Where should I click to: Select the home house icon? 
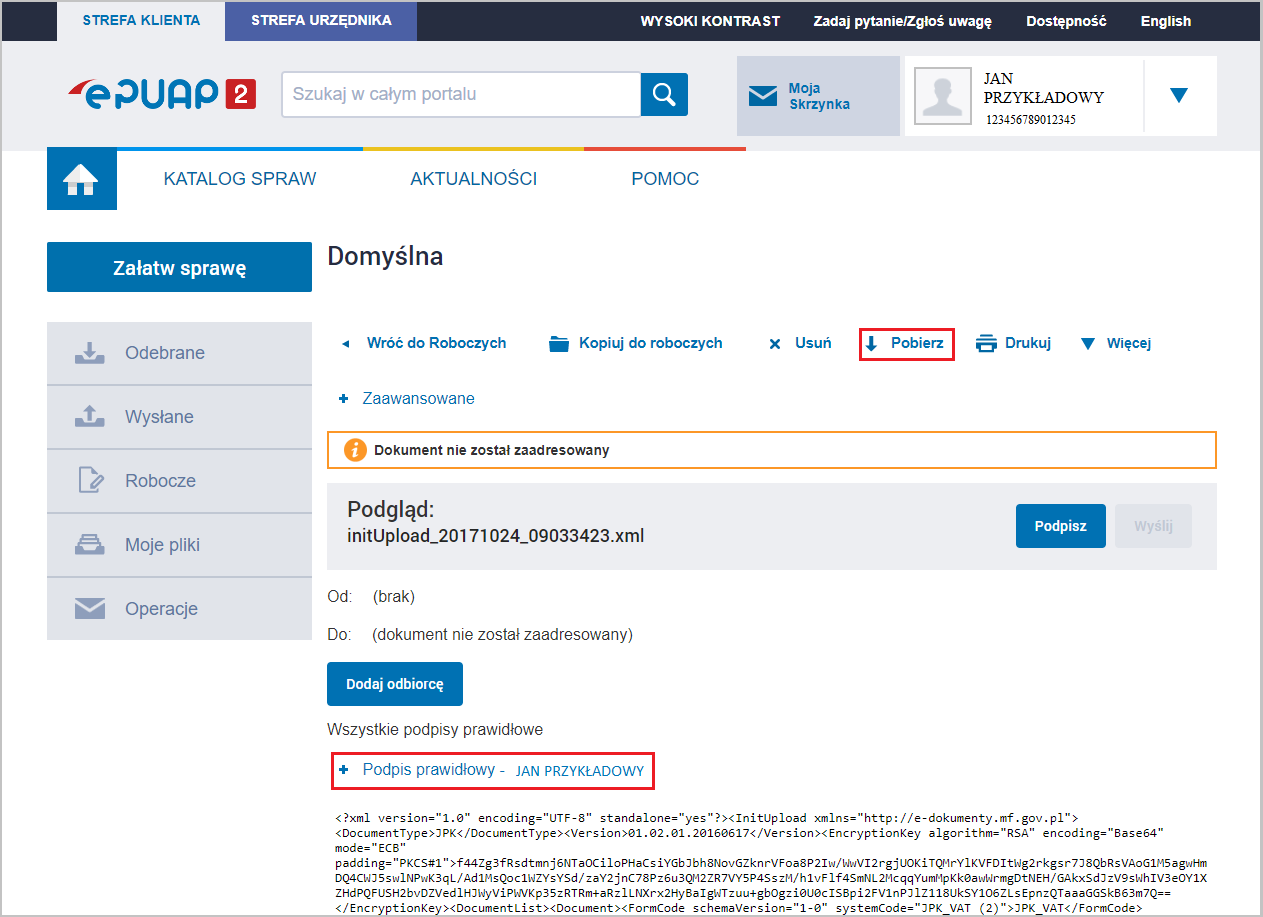click(81, 178)
